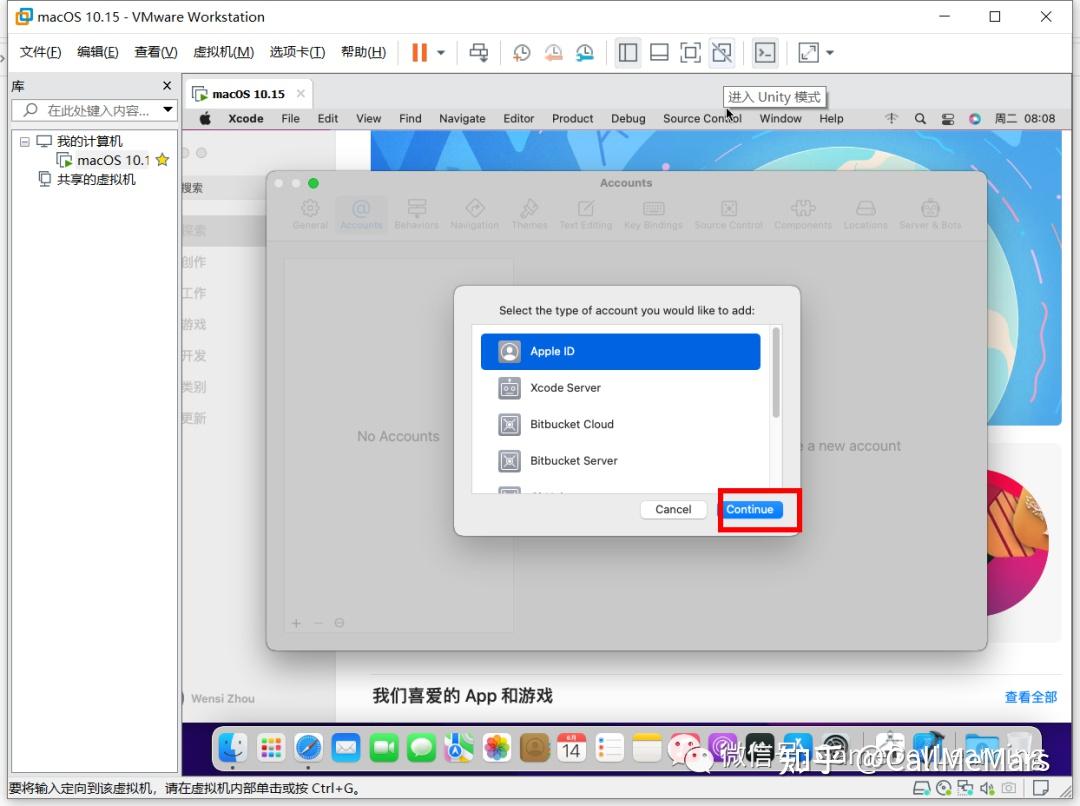The width and height of the screenshot is (1080, 806).
Task: Open the console view icon in the toolbar
Action: (x=765, y=52)
